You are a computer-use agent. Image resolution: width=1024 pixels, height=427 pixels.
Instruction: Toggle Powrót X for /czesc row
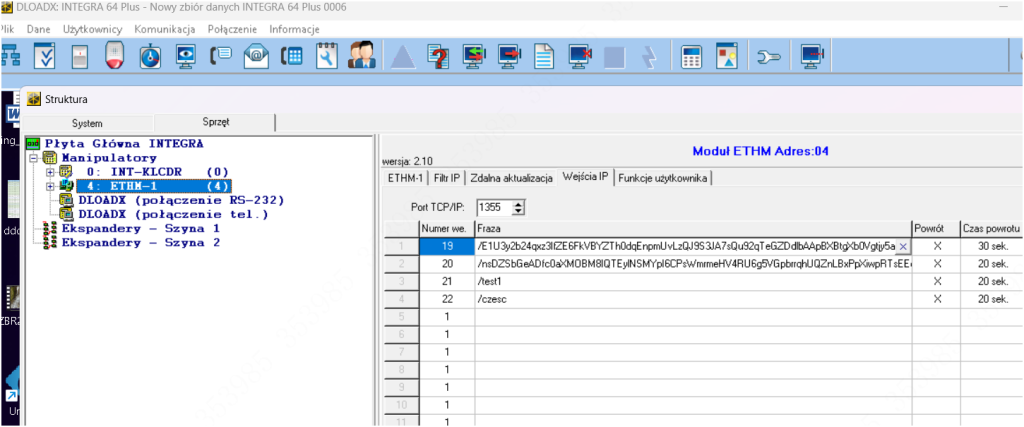pos(936,299)
